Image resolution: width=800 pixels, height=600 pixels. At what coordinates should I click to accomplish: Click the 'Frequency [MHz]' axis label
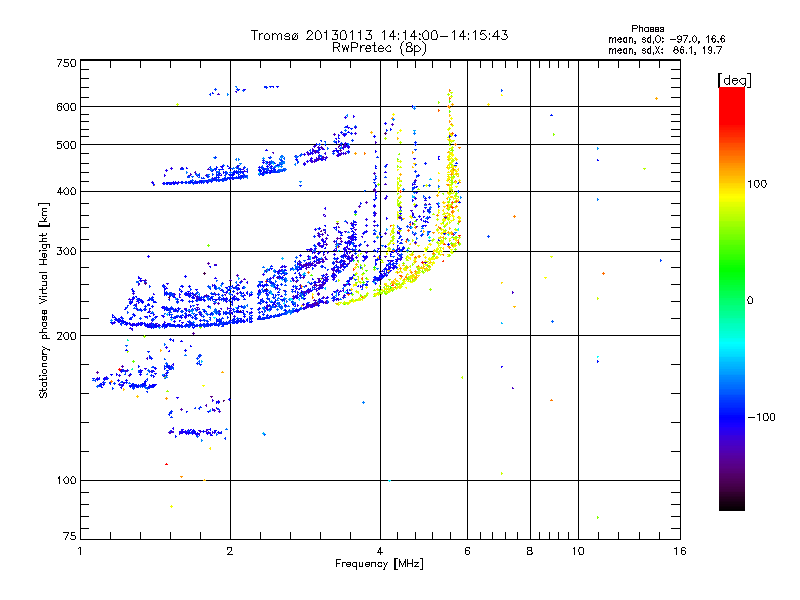click(x=379, y=564)
